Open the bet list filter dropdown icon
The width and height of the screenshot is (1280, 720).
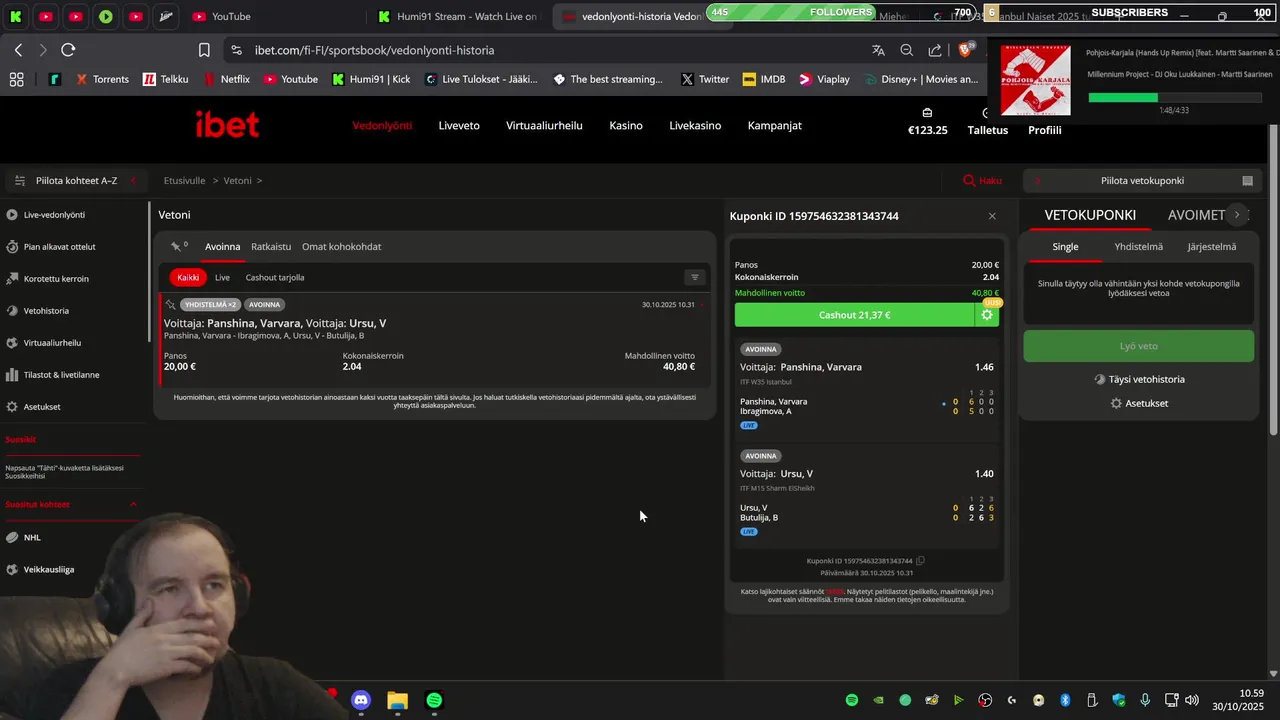[x=695, y=278]
